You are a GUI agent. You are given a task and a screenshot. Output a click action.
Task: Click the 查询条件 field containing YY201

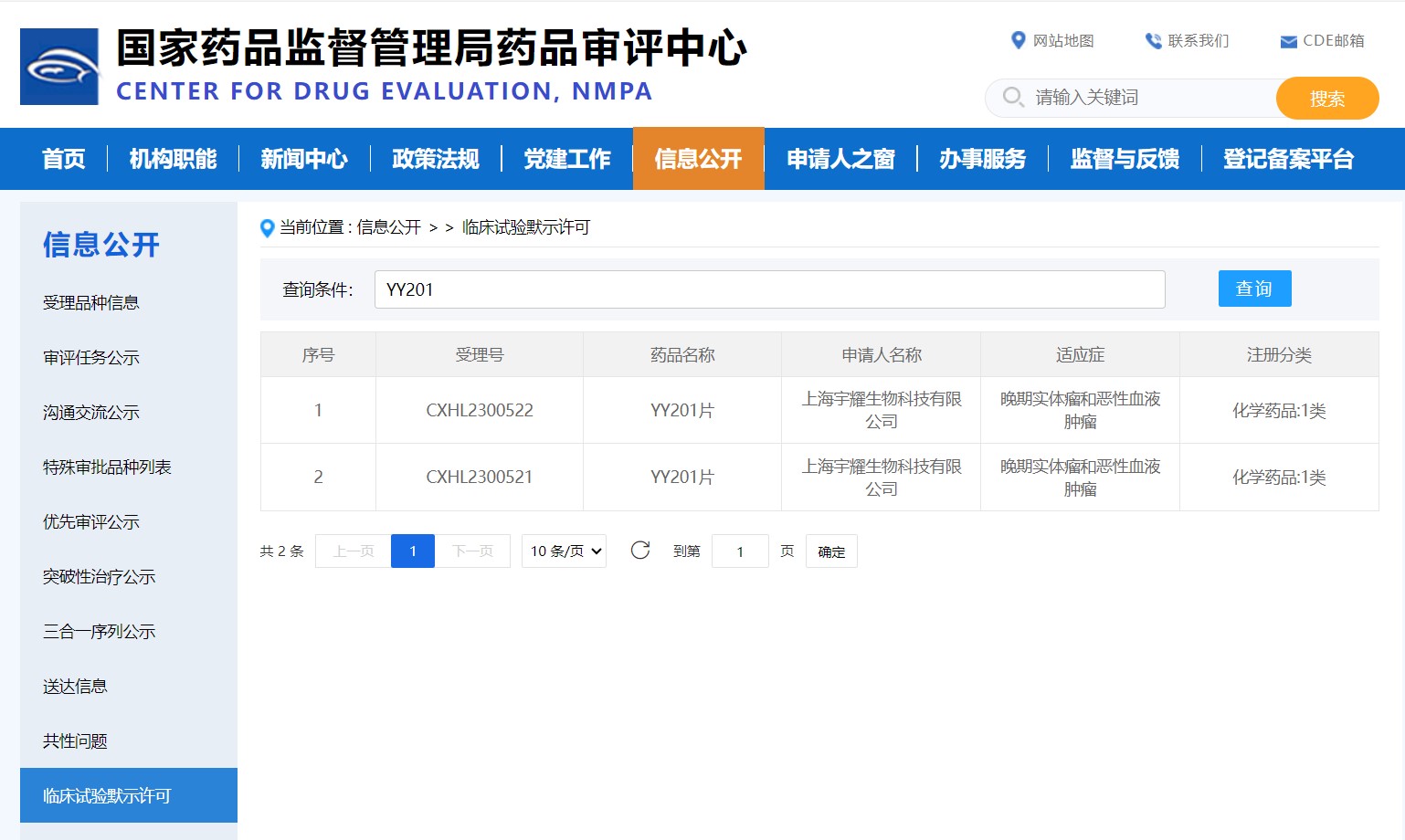pos(769,289)
